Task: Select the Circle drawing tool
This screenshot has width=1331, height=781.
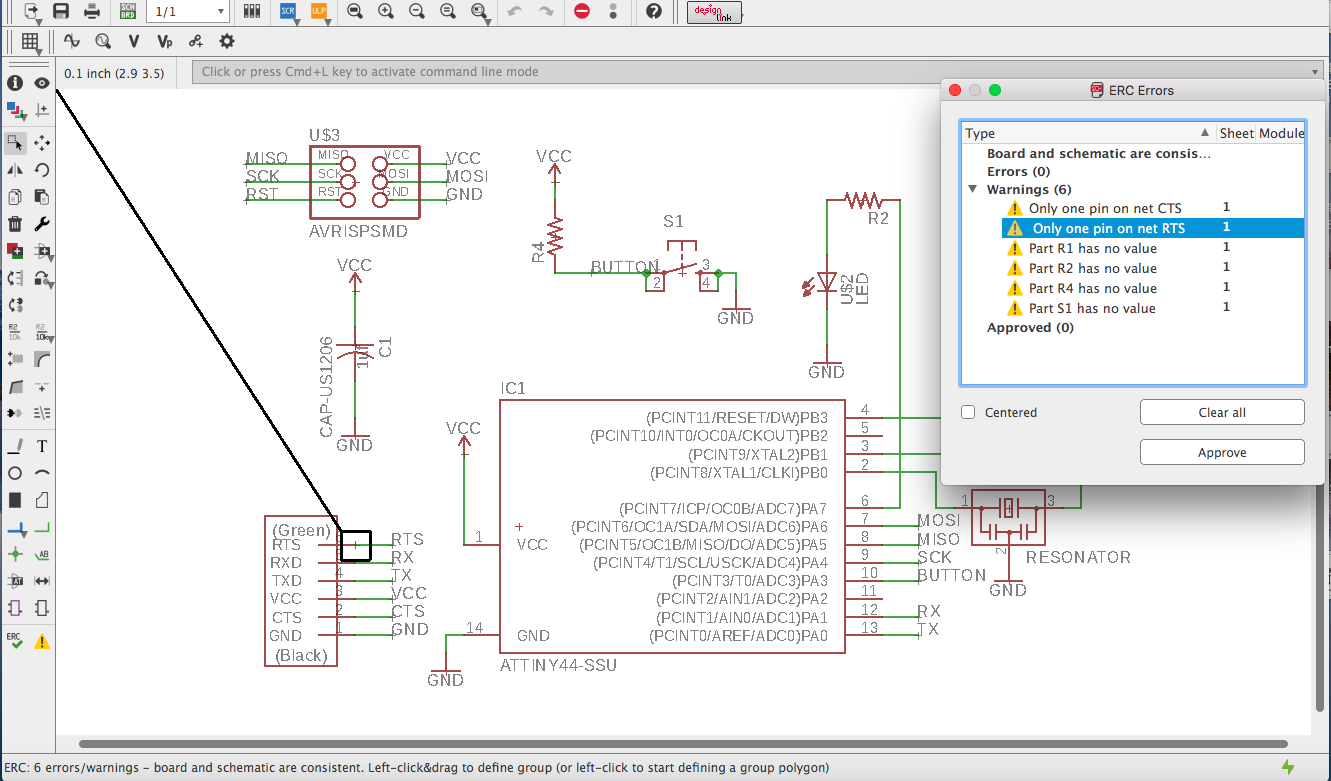Action: 15,473
